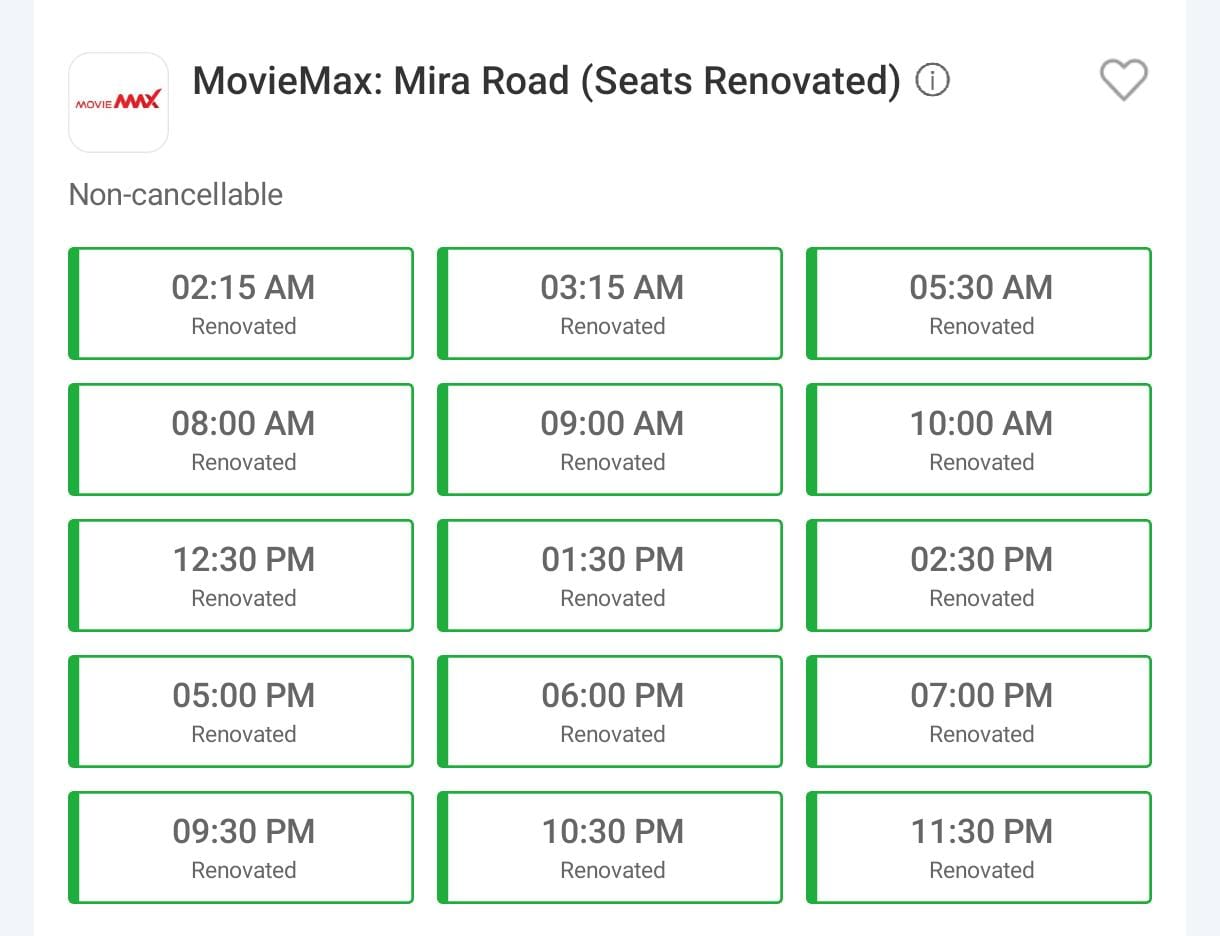1220x936 pixels.
Task: Select the 11:30 PM showtime
Action: (x=980, y=847)
